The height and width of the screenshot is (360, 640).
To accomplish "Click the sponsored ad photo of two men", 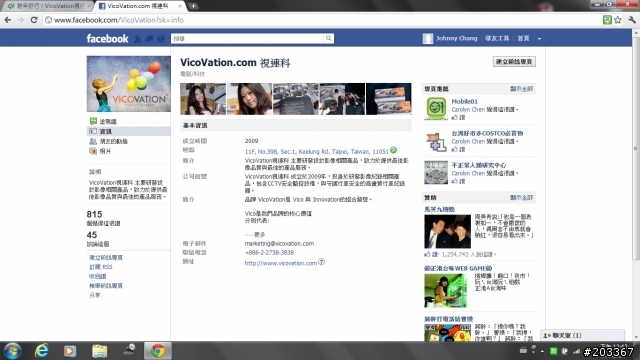I will [x=447, y=231].
